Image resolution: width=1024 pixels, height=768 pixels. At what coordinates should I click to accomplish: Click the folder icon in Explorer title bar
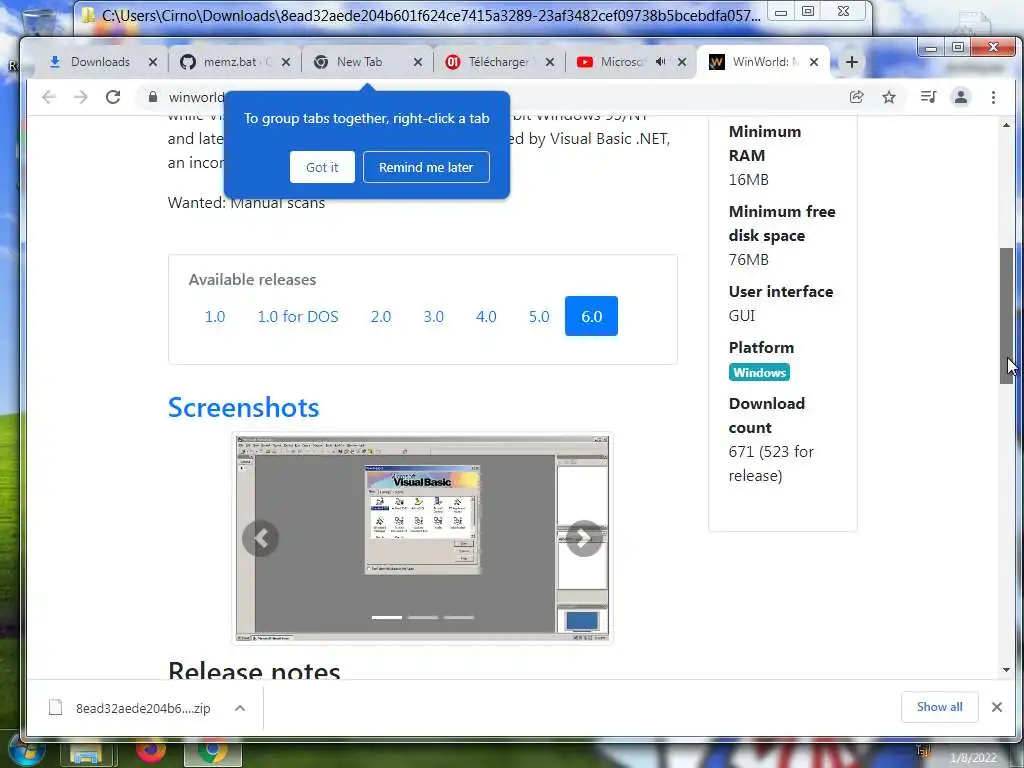point(88,15)
